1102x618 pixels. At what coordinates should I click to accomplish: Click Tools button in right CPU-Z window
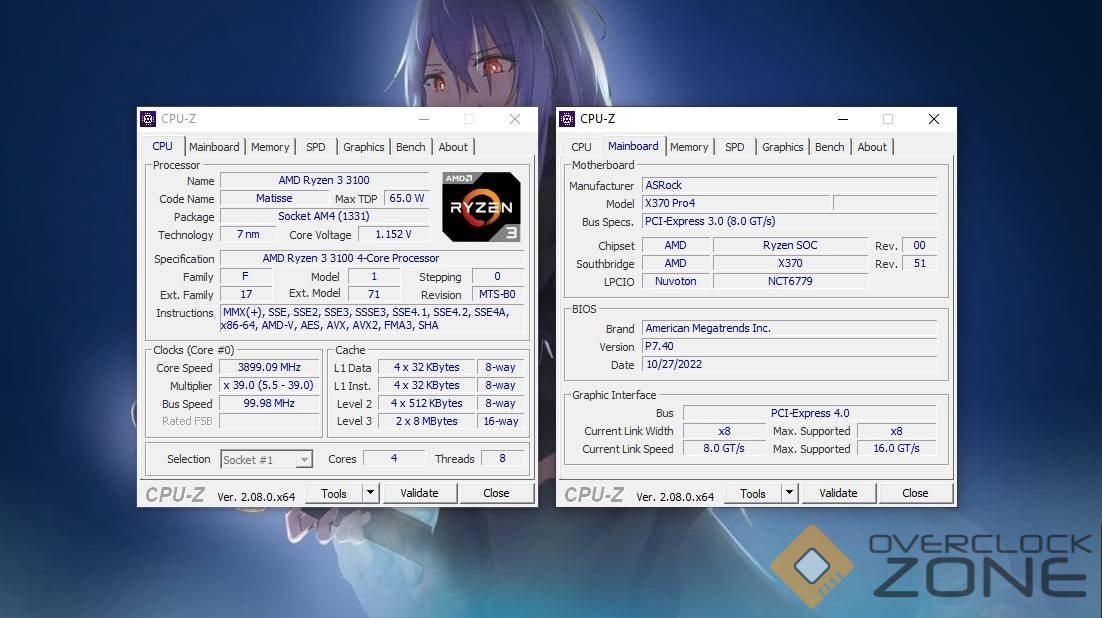click(x=753, y=494)
